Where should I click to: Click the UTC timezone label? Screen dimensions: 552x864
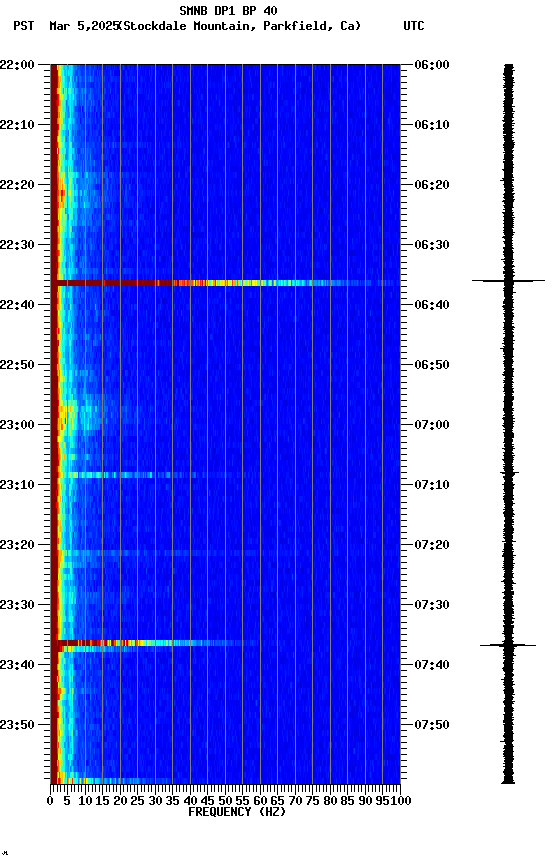[x=414, y=26]
